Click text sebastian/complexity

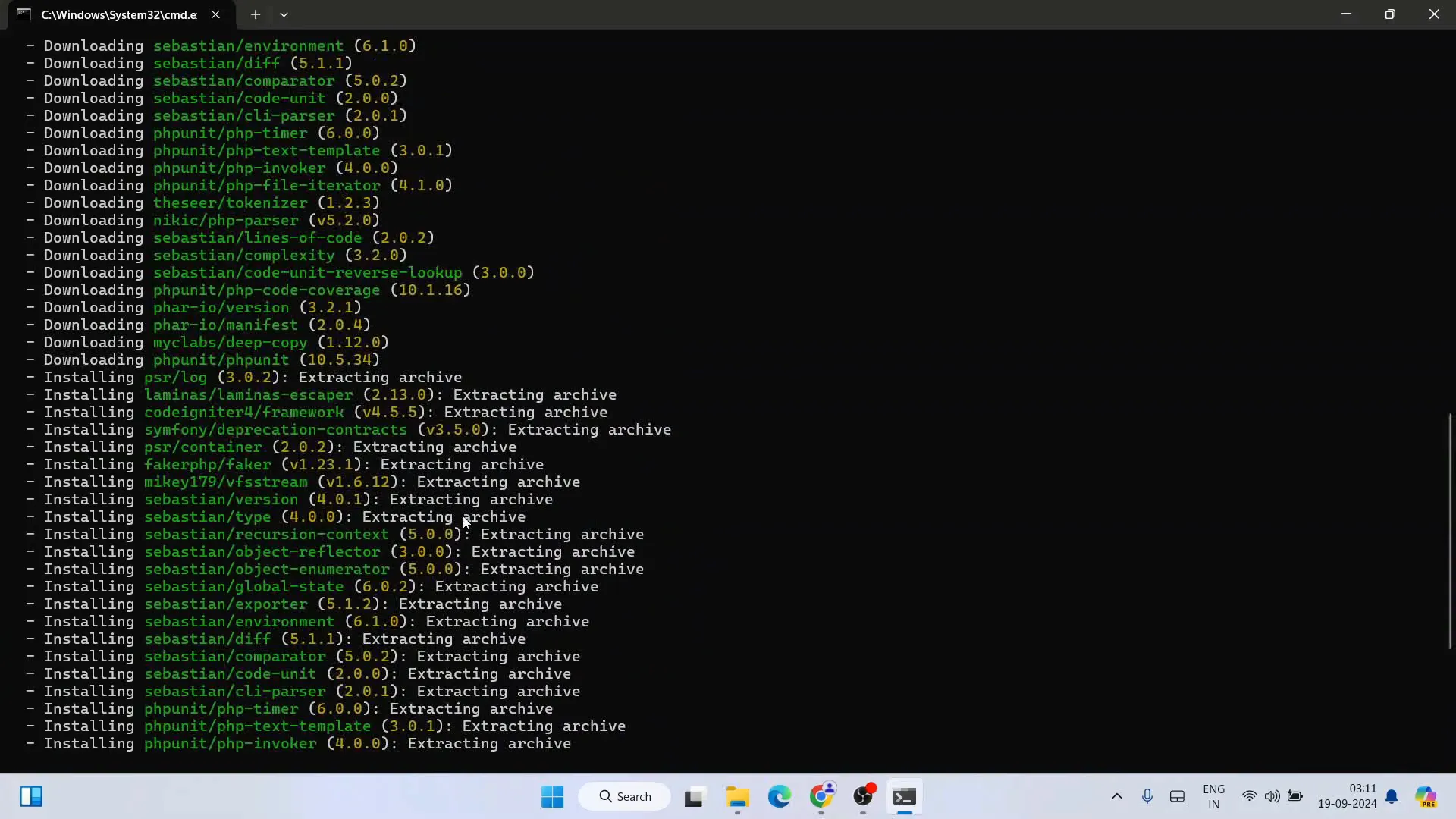[244, 256]
